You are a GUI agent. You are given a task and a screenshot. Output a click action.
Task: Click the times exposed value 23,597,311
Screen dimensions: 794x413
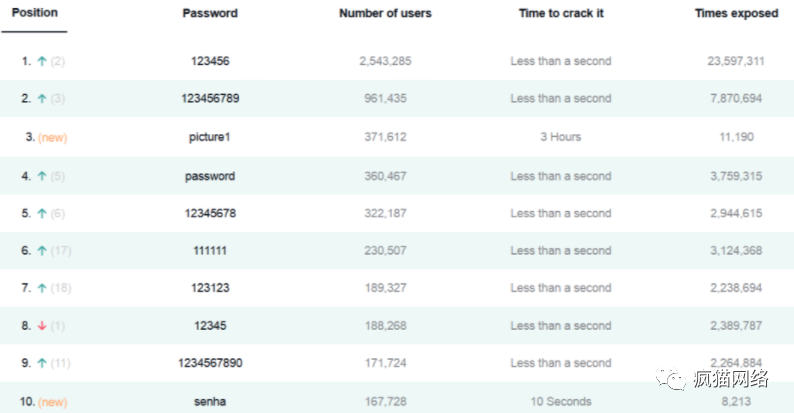pos(736,61)
